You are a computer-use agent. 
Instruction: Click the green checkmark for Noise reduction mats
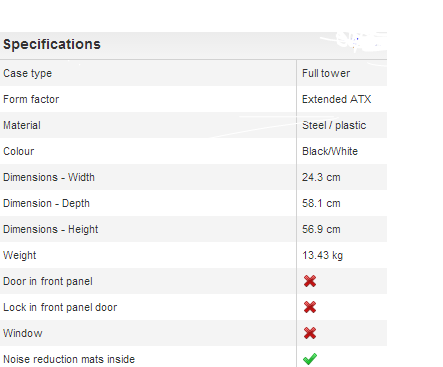point(310,359)
